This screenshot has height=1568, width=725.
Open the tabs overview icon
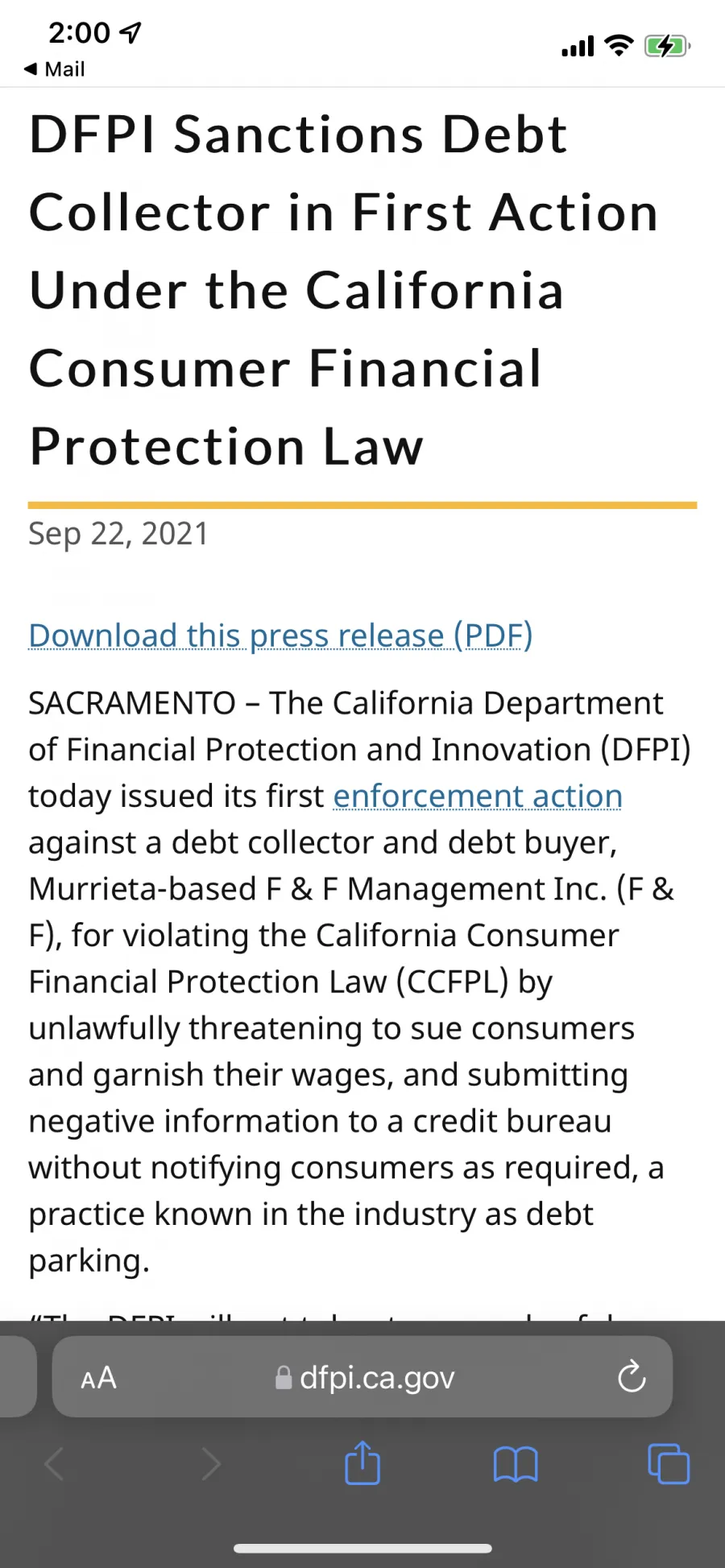[x=669, y=1463]
